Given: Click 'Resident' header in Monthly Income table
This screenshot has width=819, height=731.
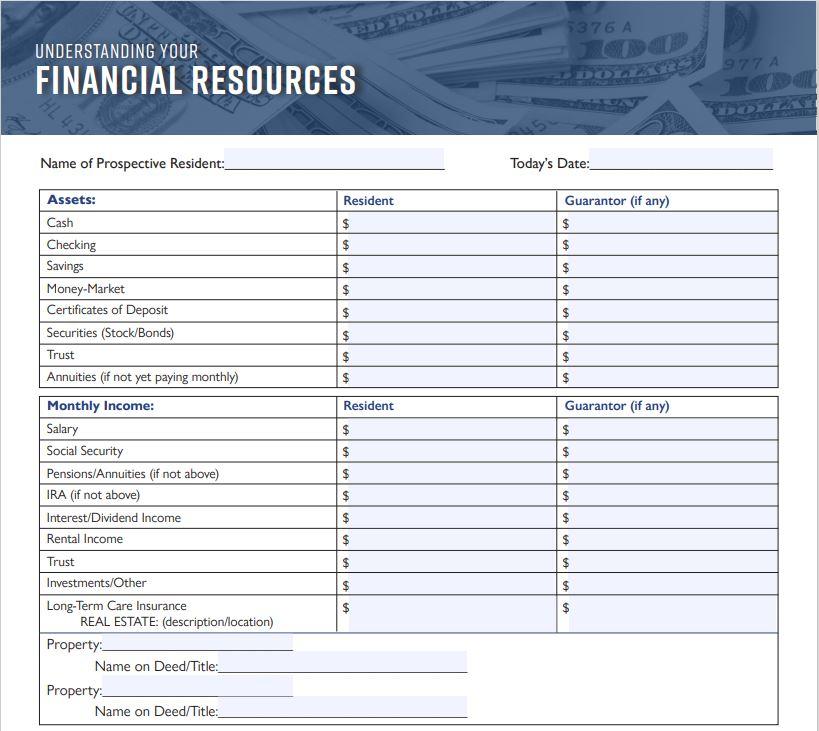Looking at the screenshot, I should pyautogui.click(x=368, y=406).
